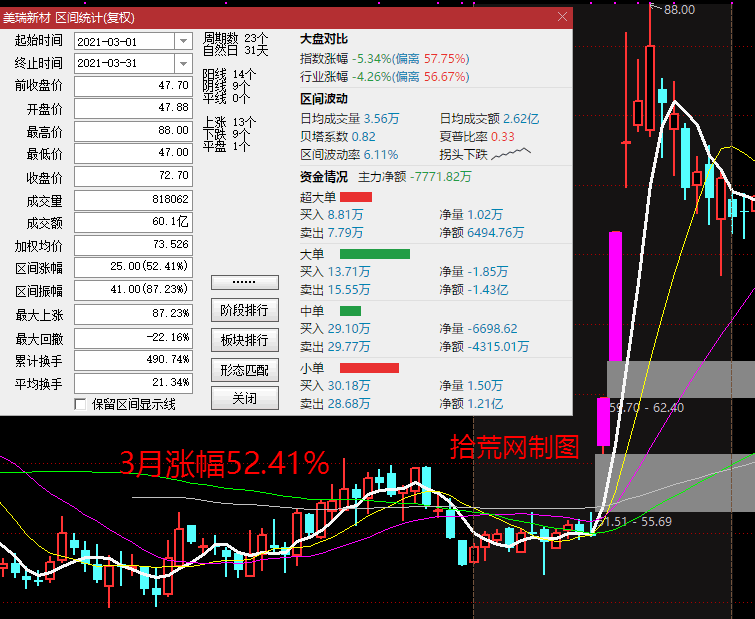Click 小单 净额 1.21亿 text
This screenshot has height=619, width=755.
pos(471,403)
